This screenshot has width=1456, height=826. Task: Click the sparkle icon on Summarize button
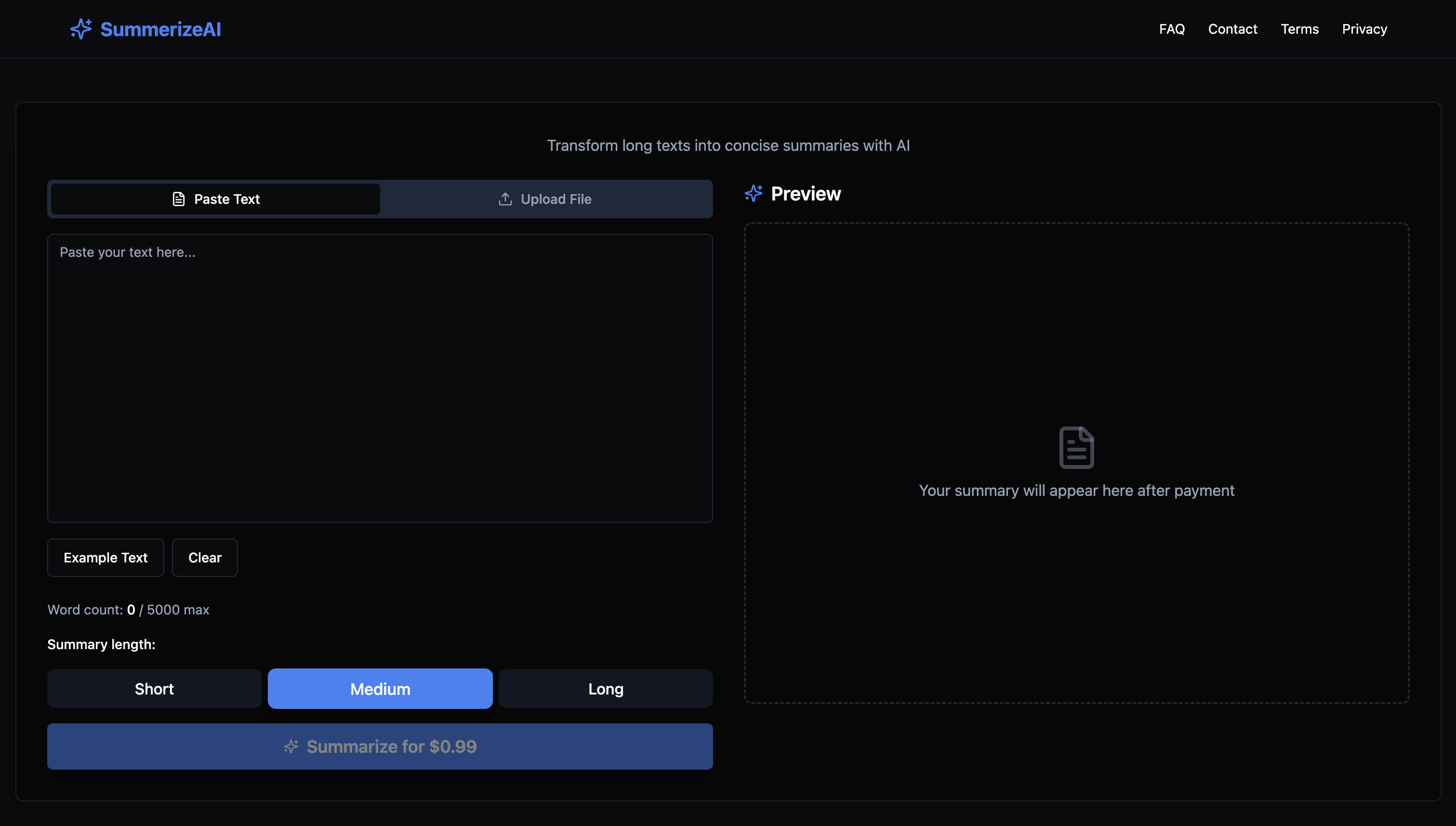point(291,746)
